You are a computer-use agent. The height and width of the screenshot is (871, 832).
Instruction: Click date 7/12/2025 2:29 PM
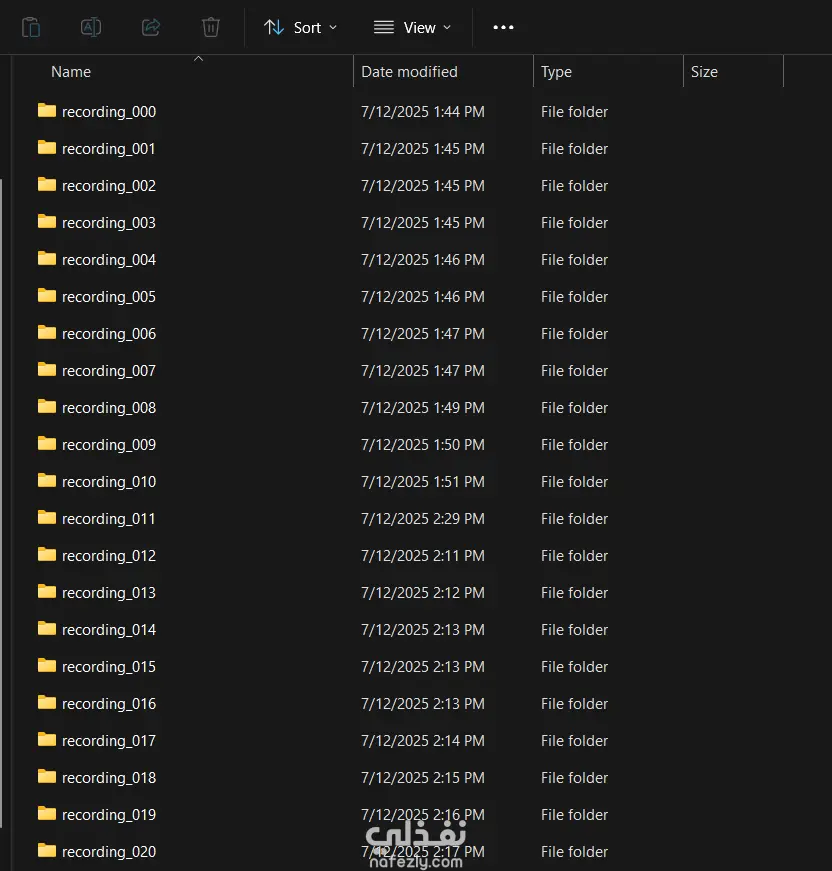(423, 519)
